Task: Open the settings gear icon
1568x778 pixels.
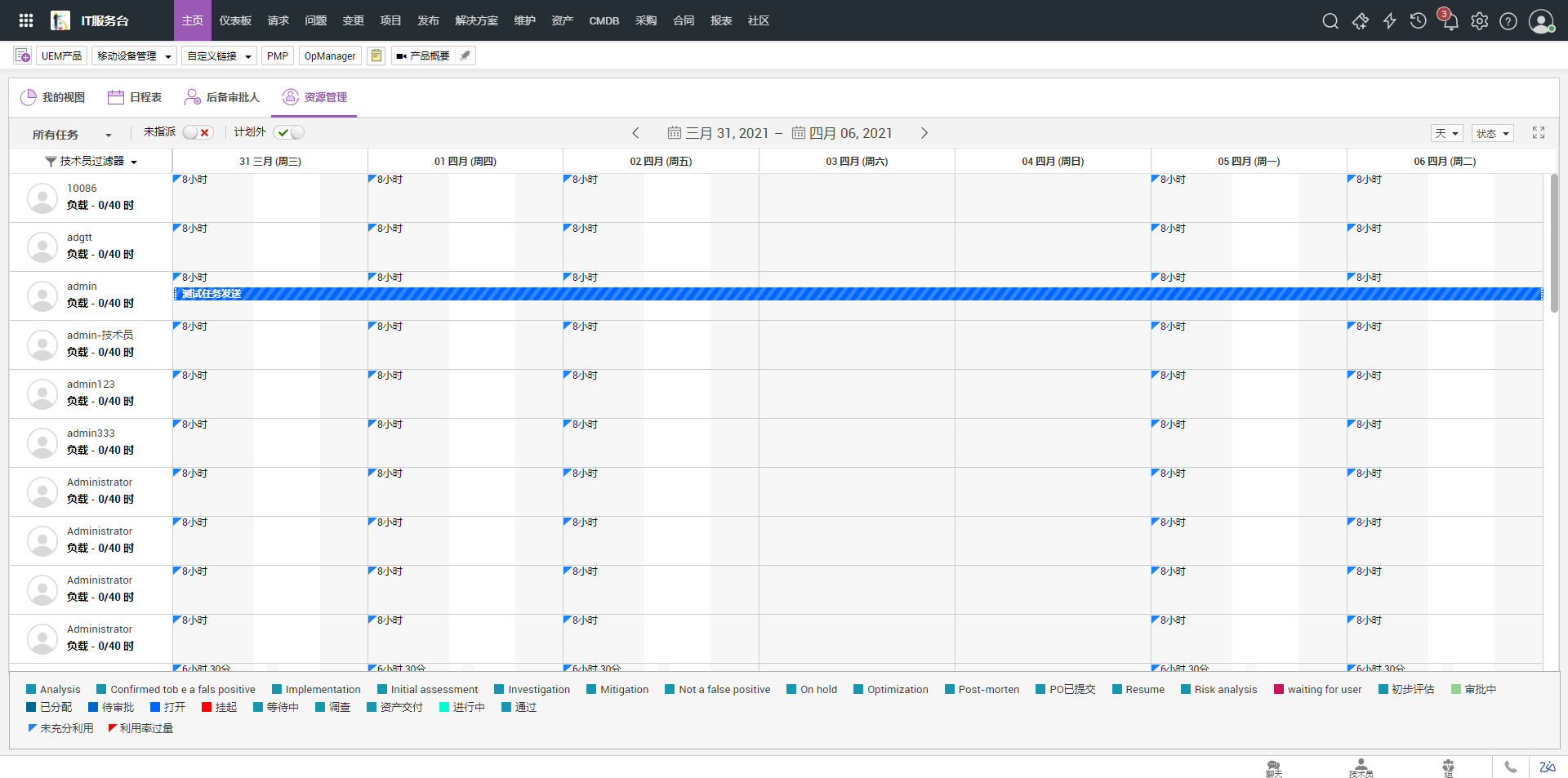Action: [x=1479, y=21]
